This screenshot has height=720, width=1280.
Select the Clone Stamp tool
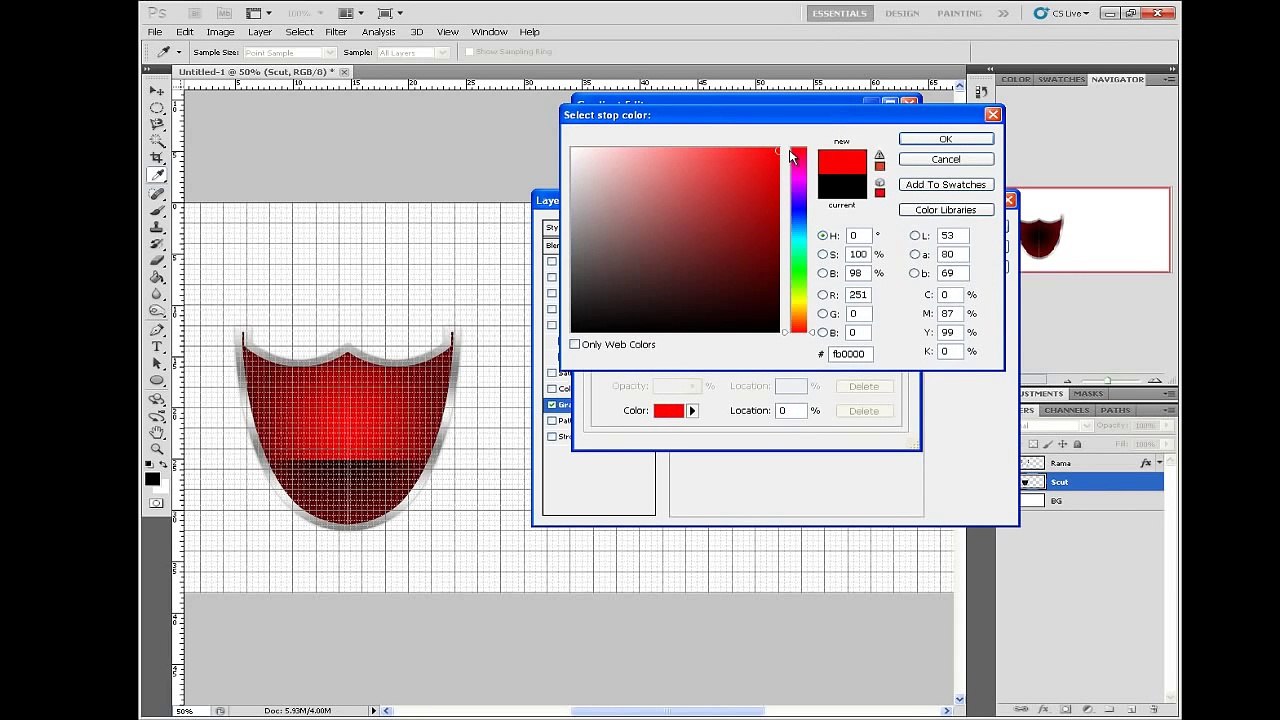tap(157, 228)
